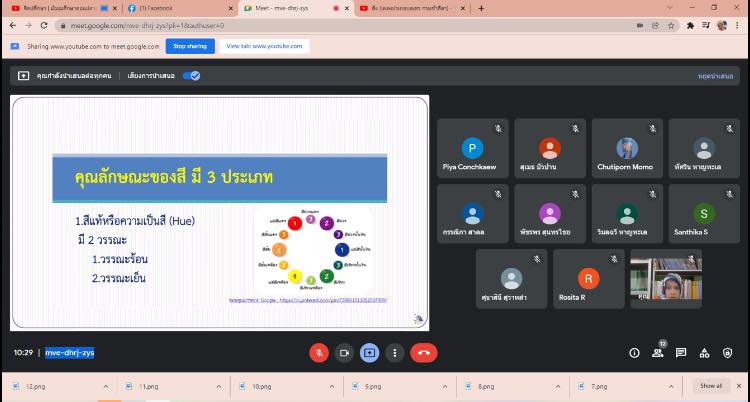Open the activities panel

704,352
